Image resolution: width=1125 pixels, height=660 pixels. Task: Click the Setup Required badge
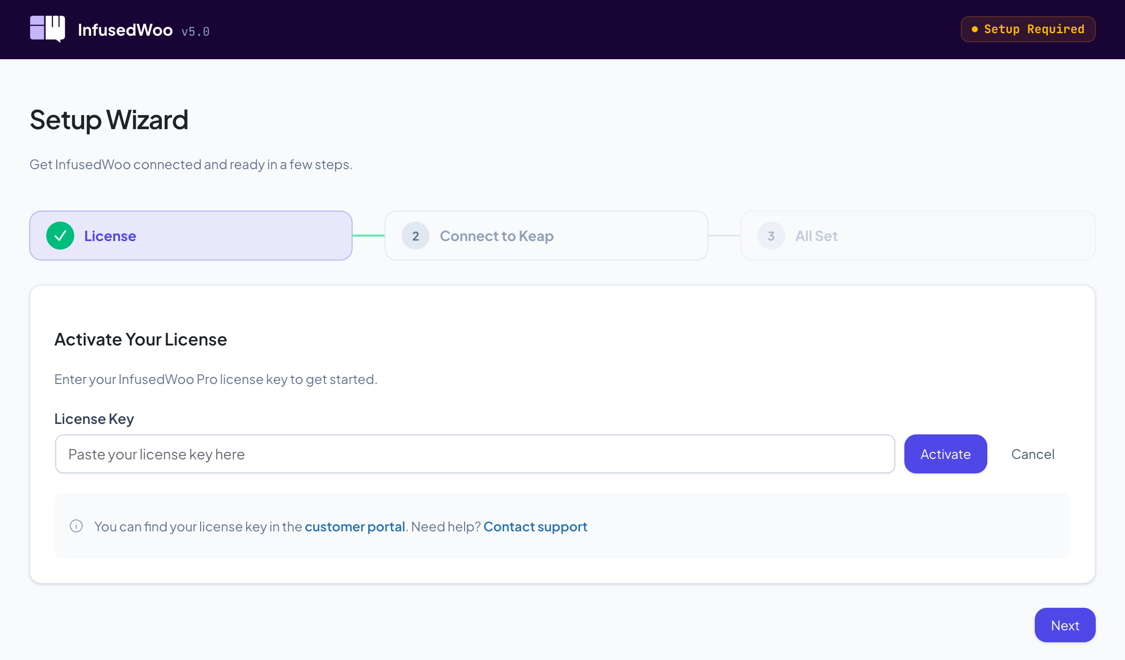click(x=1028, y=29)
